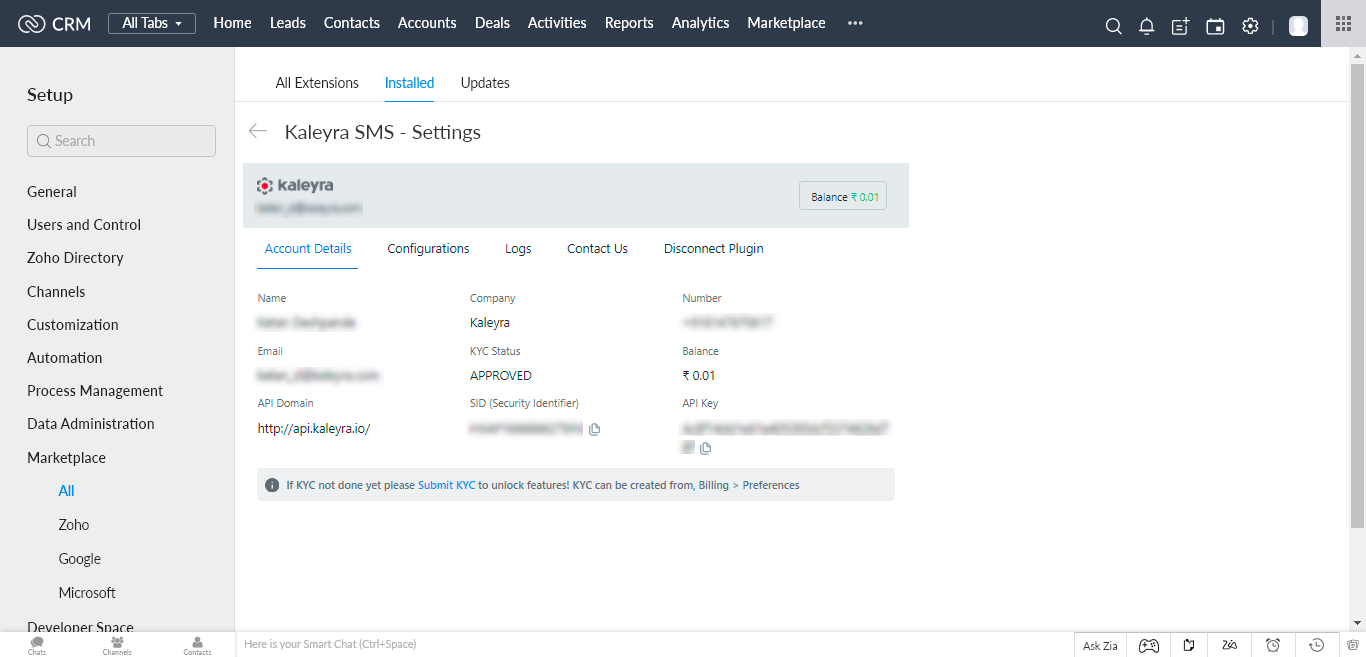Click the Zoho CRM logo

tap(54, 23)
